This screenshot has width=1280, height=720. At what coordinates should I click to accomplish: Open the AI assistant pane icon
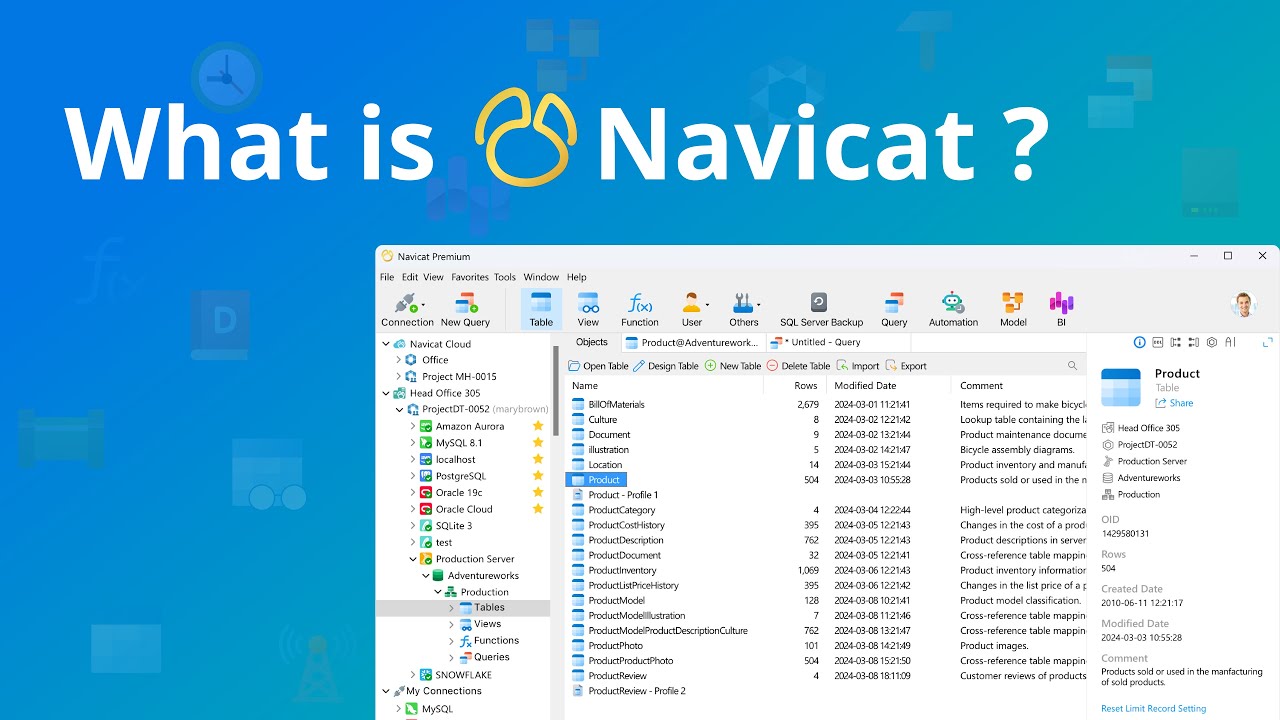1231,342
